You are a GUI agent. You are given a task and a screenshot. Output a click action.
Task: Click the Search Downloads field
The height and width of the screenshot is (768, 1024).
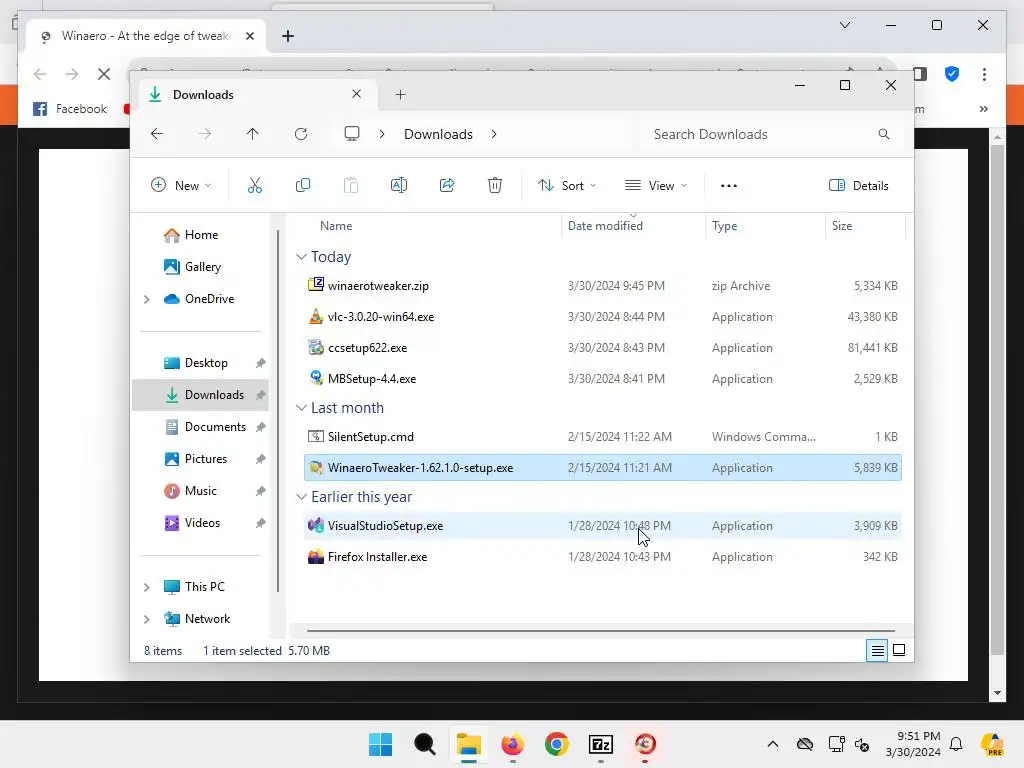click(771, 134)
